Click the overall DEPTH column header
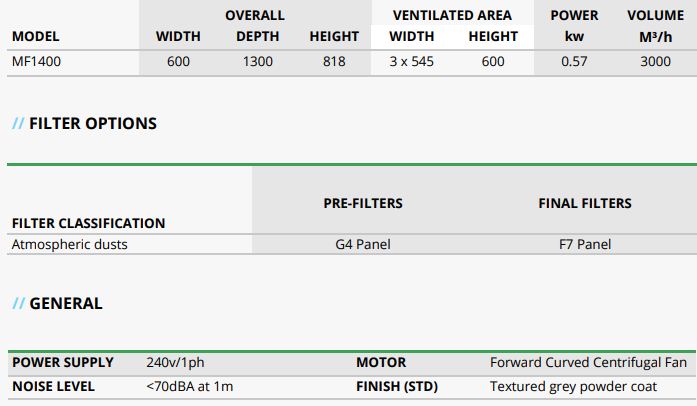The height and width of the screenshot is (406, 697). pyautogui.click(x=258, y=36)
